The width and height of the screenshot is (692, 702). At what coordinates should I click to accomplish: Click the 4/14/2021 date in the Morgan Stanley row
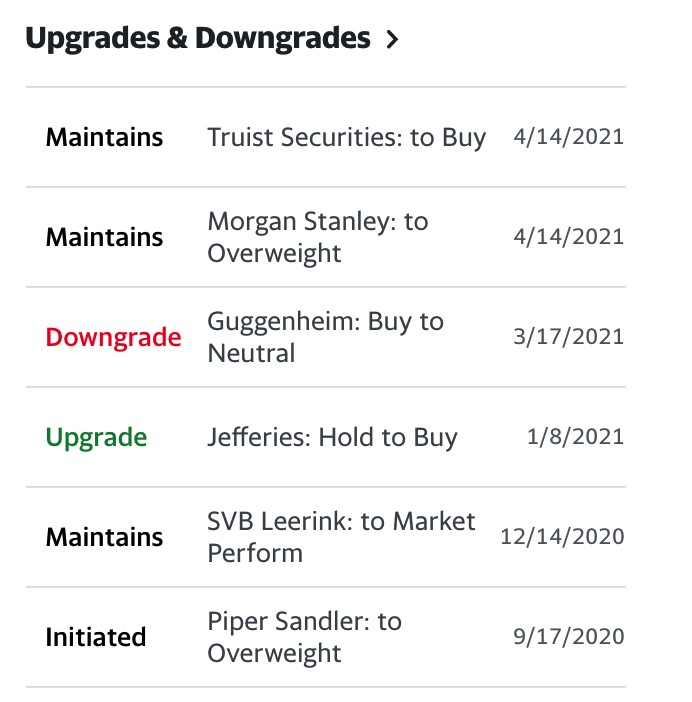[x=568, y=237]
